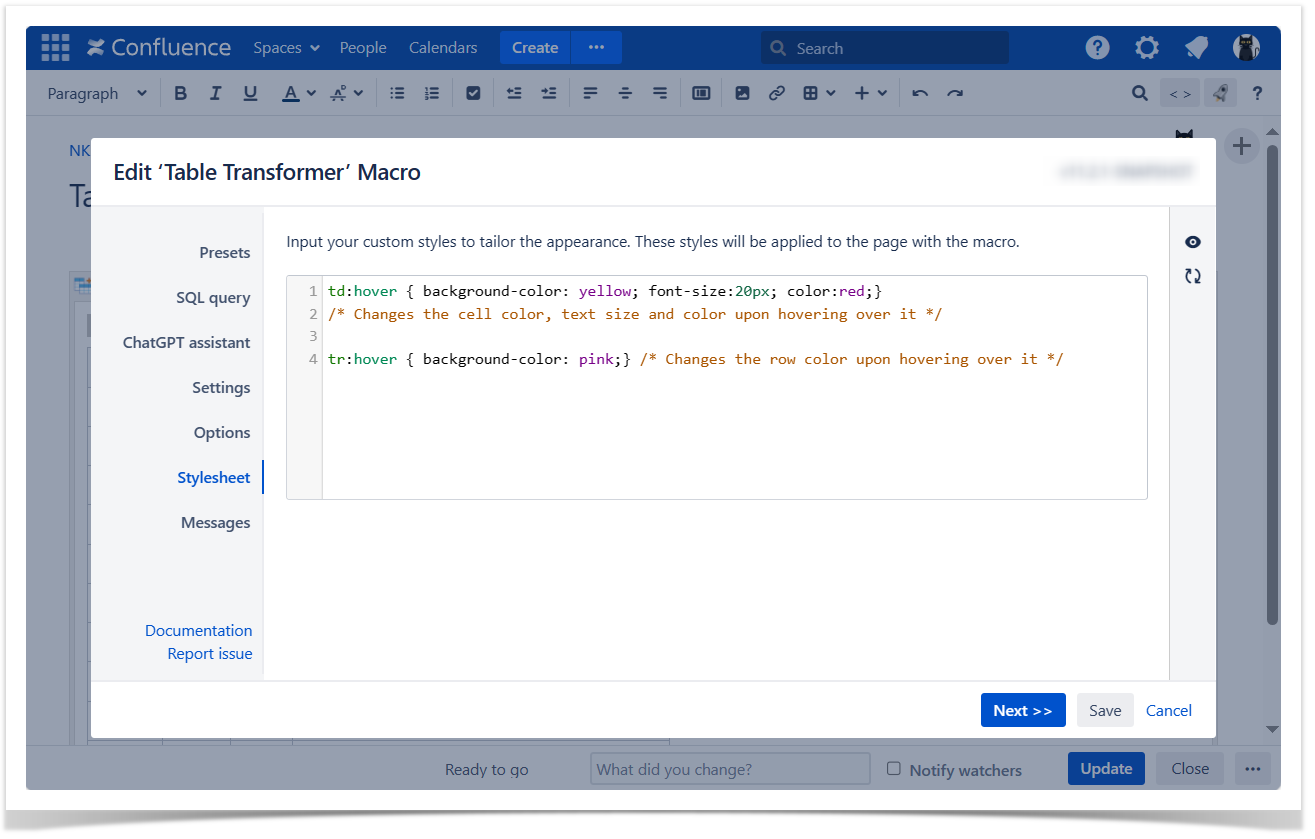Screen dimensions: 1315x839
Task: Open the text color picker dropdown
Action: (x=311, y=93)
